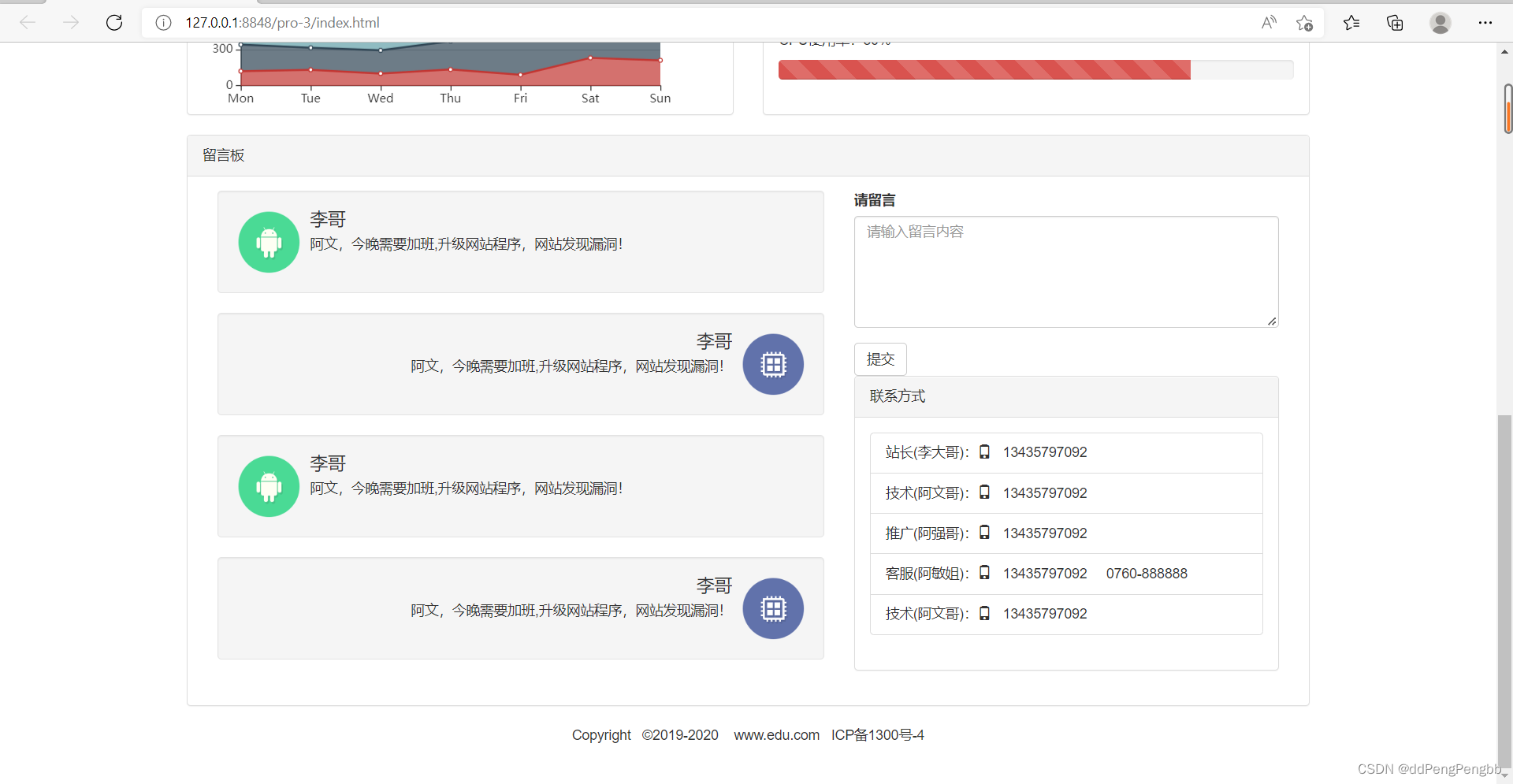Click the browser back arrow

tap(28, 23)
